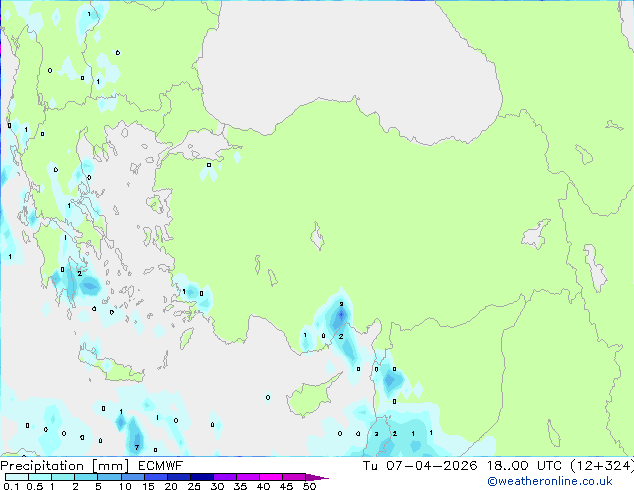Pick the legend swatch between 35 and 40

pos(248,477)
